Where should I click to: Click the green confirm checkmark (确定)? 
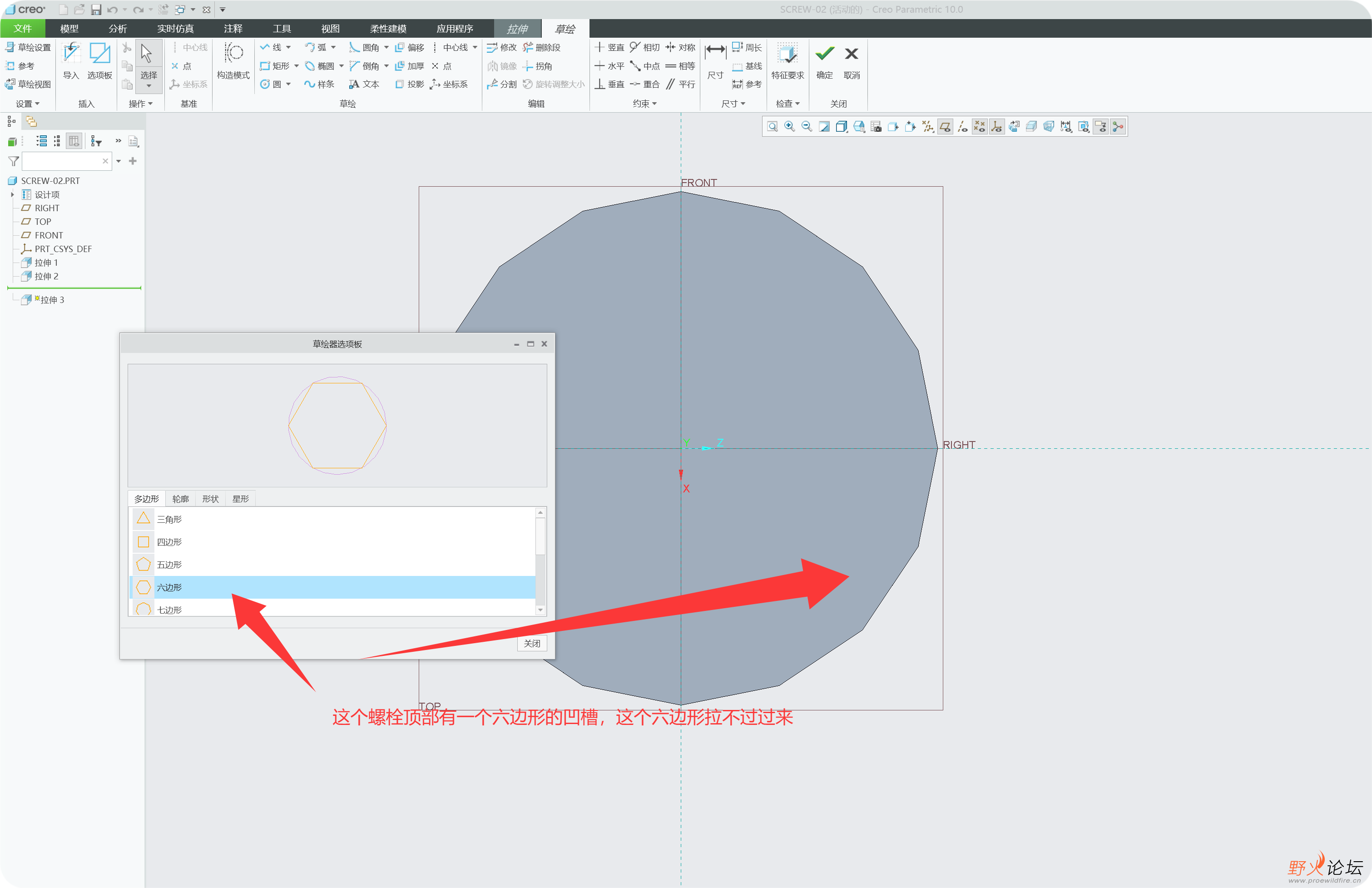pyautogui.click(x=824, y=60)
